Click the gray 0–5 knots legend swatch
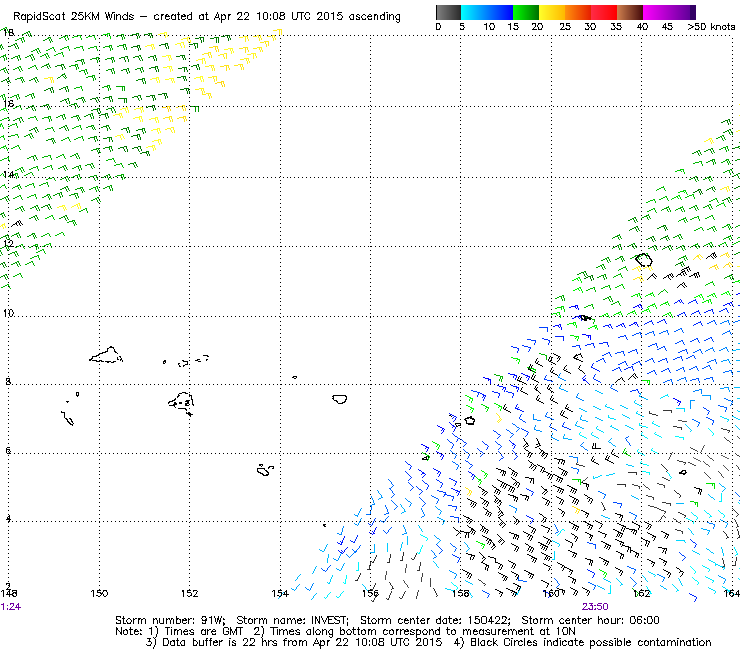 [448, 12]
